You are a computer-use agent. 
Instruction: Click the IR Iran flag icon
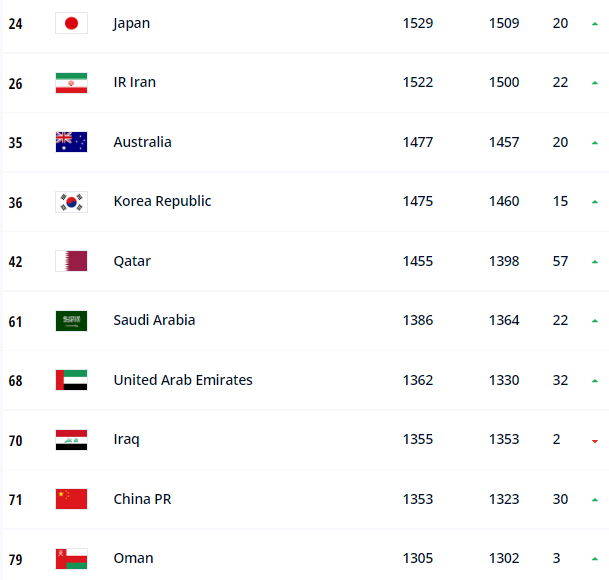pyautogui.click(x=71, y=83)
